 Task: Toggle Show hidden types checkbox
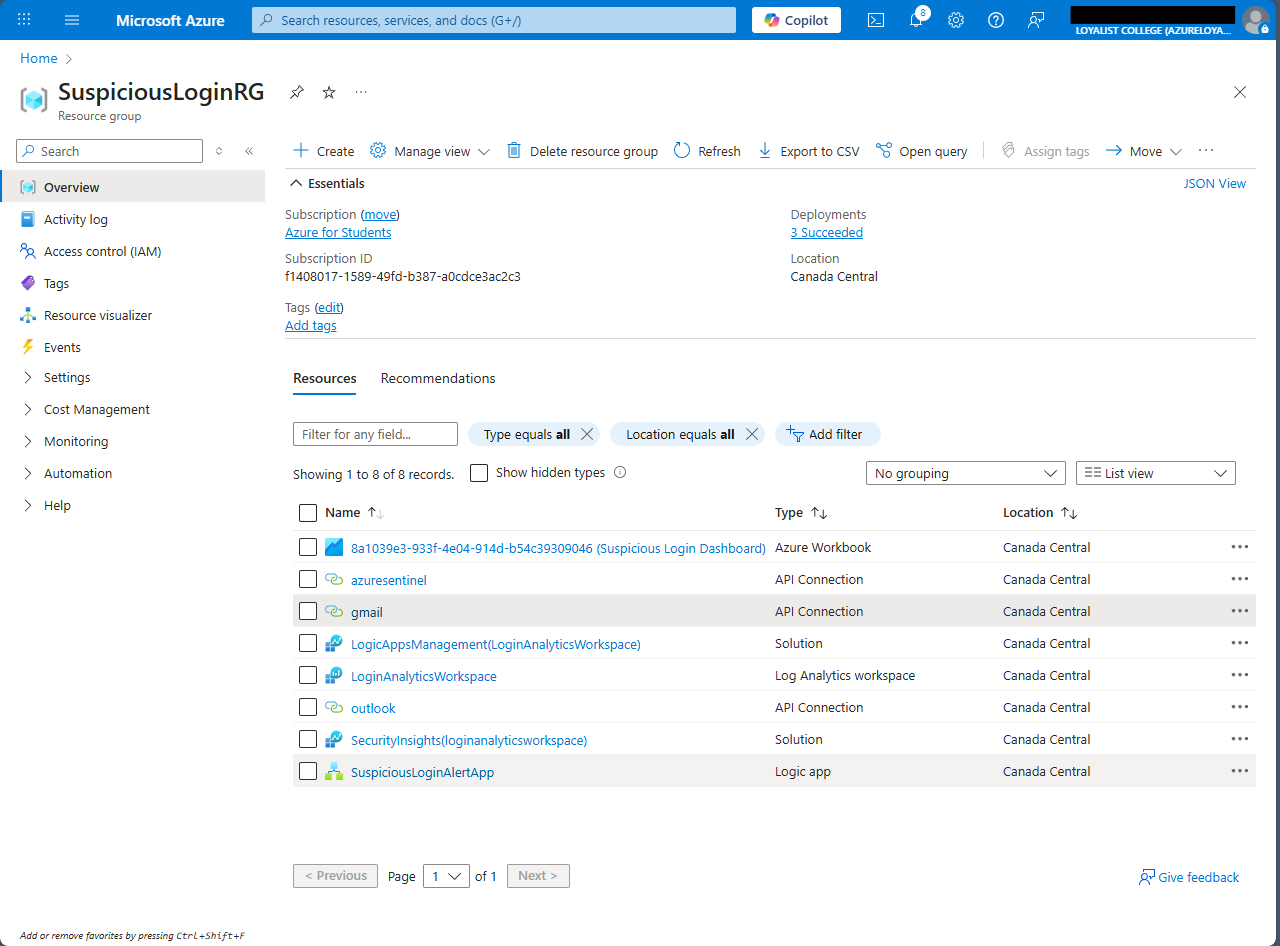[x=479, y=473]
